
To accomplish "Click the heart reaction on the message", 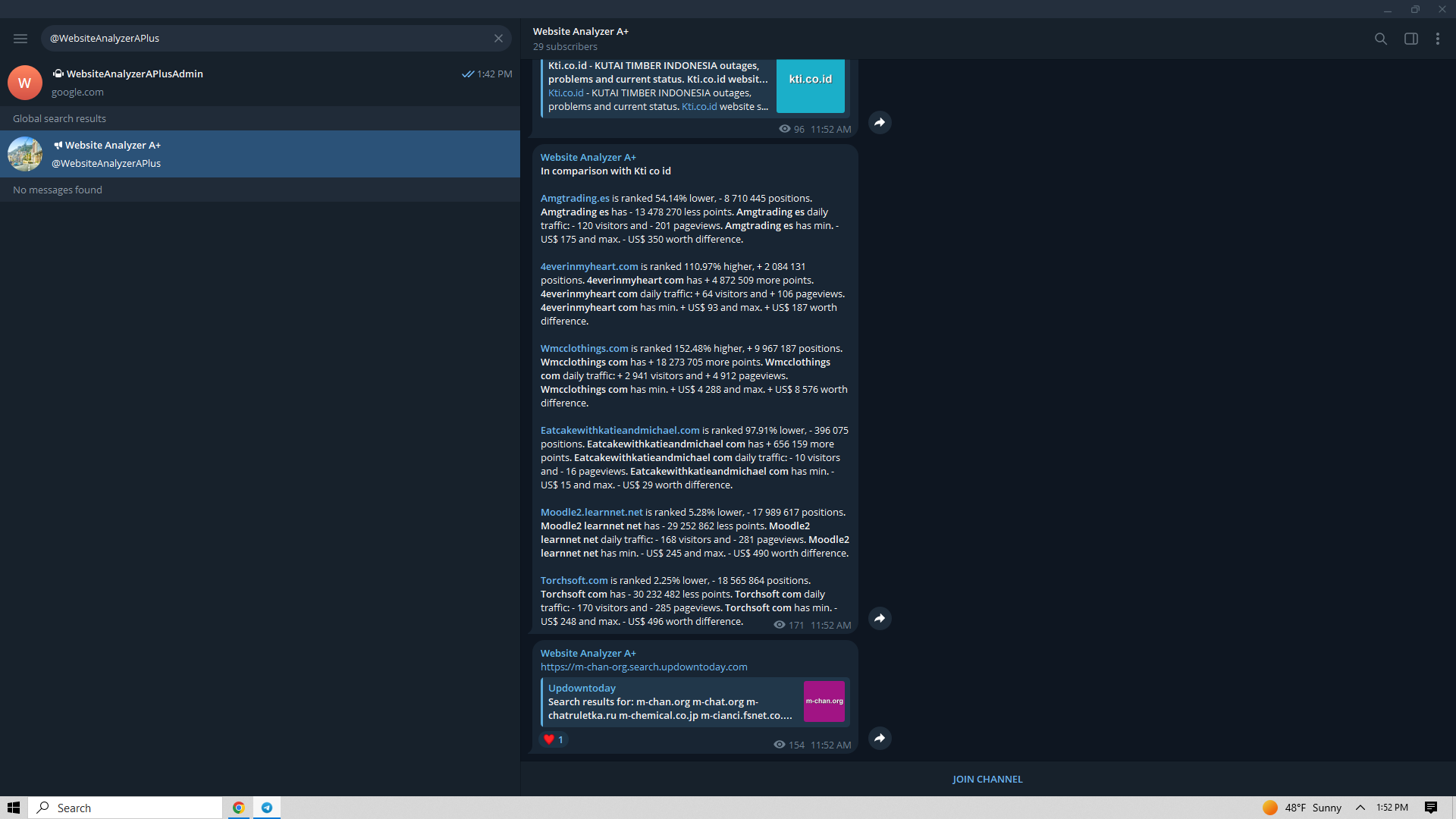I will coord(553,739).
